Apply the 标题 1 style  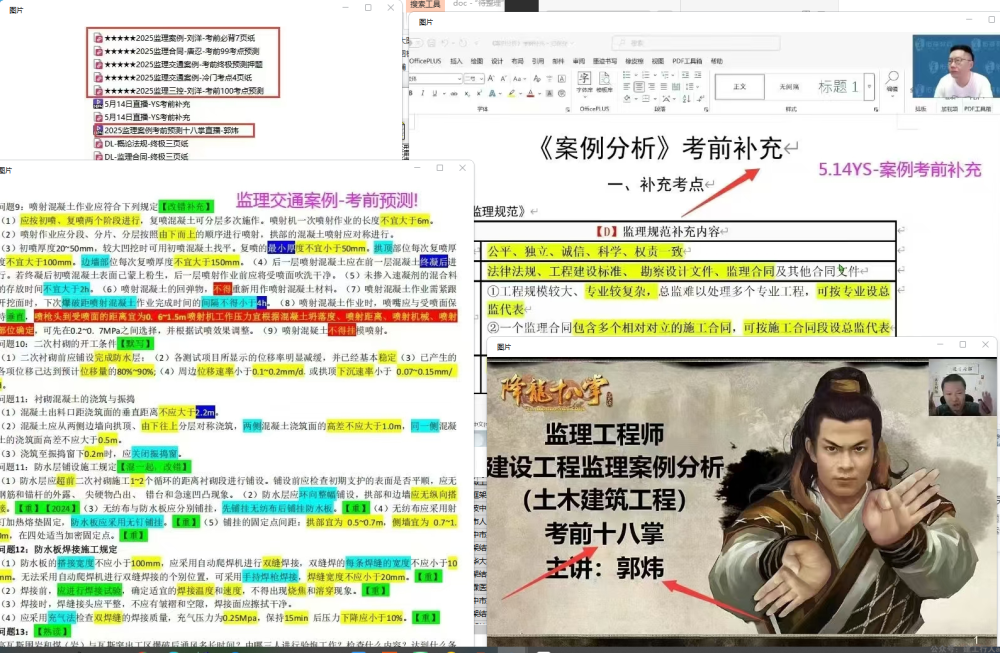[838, 86]
